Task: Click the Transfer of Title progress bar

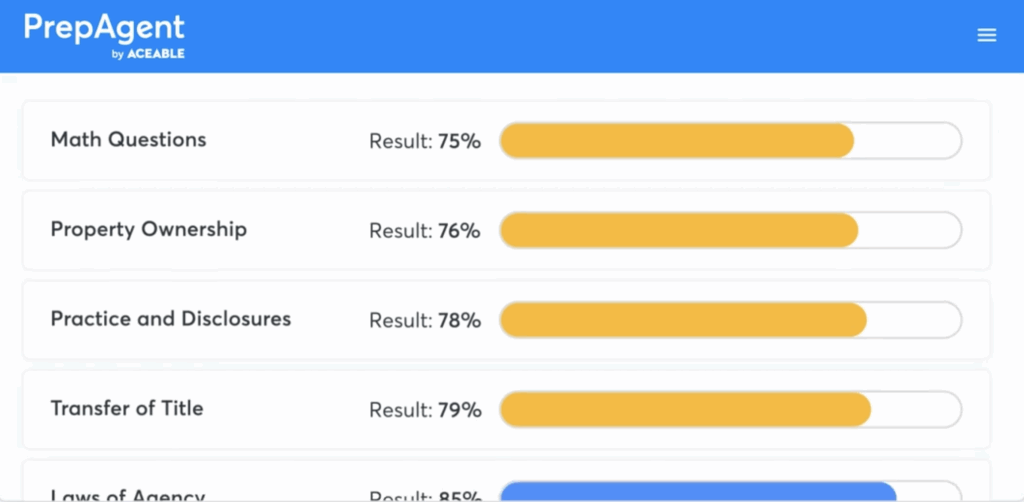Action: tap(685, 410)
